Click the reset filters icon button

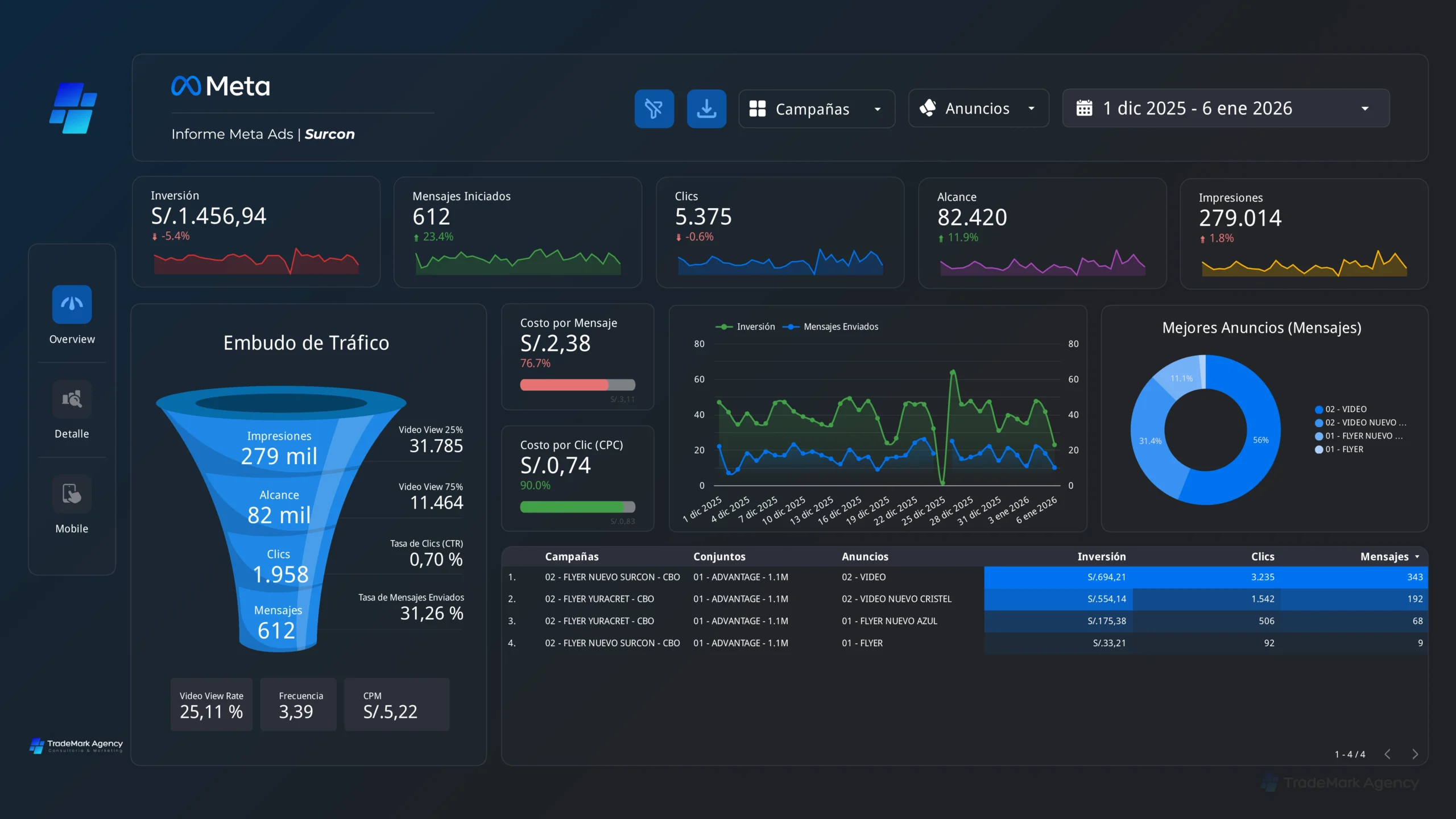point(654,109)
